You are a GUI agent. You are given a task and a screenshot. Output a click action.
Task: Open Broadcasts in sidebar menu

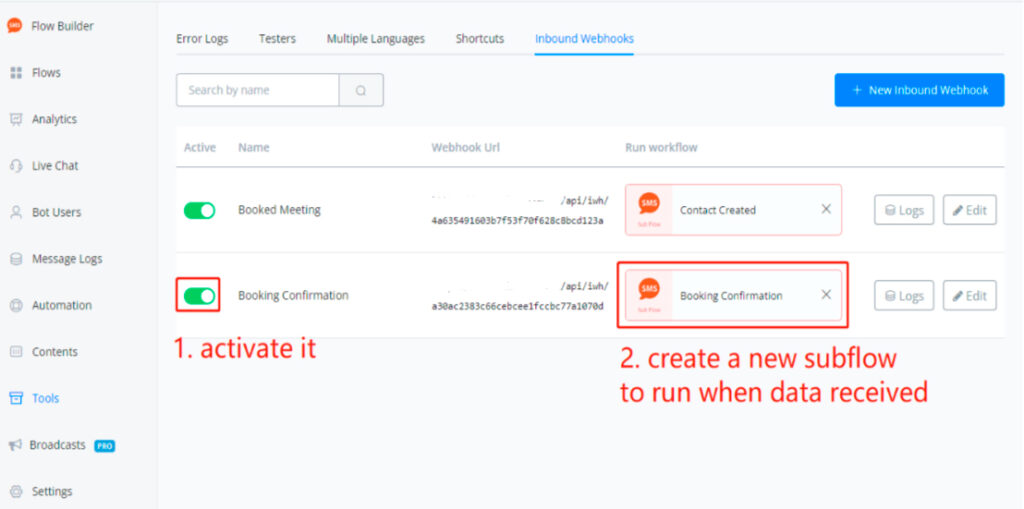57,445
